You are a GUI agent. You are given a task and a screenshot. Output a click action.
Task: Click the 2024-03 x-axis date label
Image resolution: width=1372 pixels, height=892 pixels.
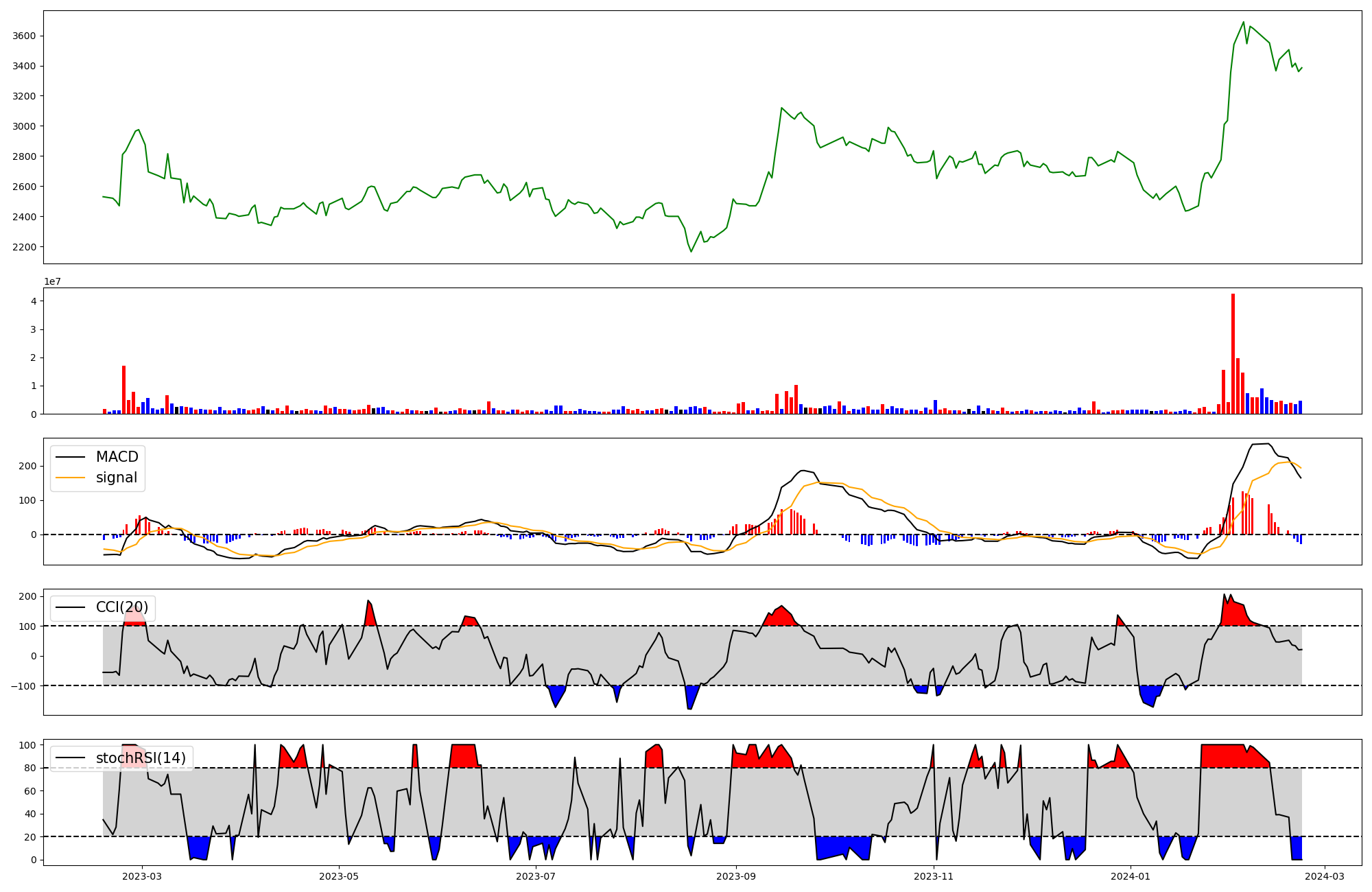pos(1324,876)
